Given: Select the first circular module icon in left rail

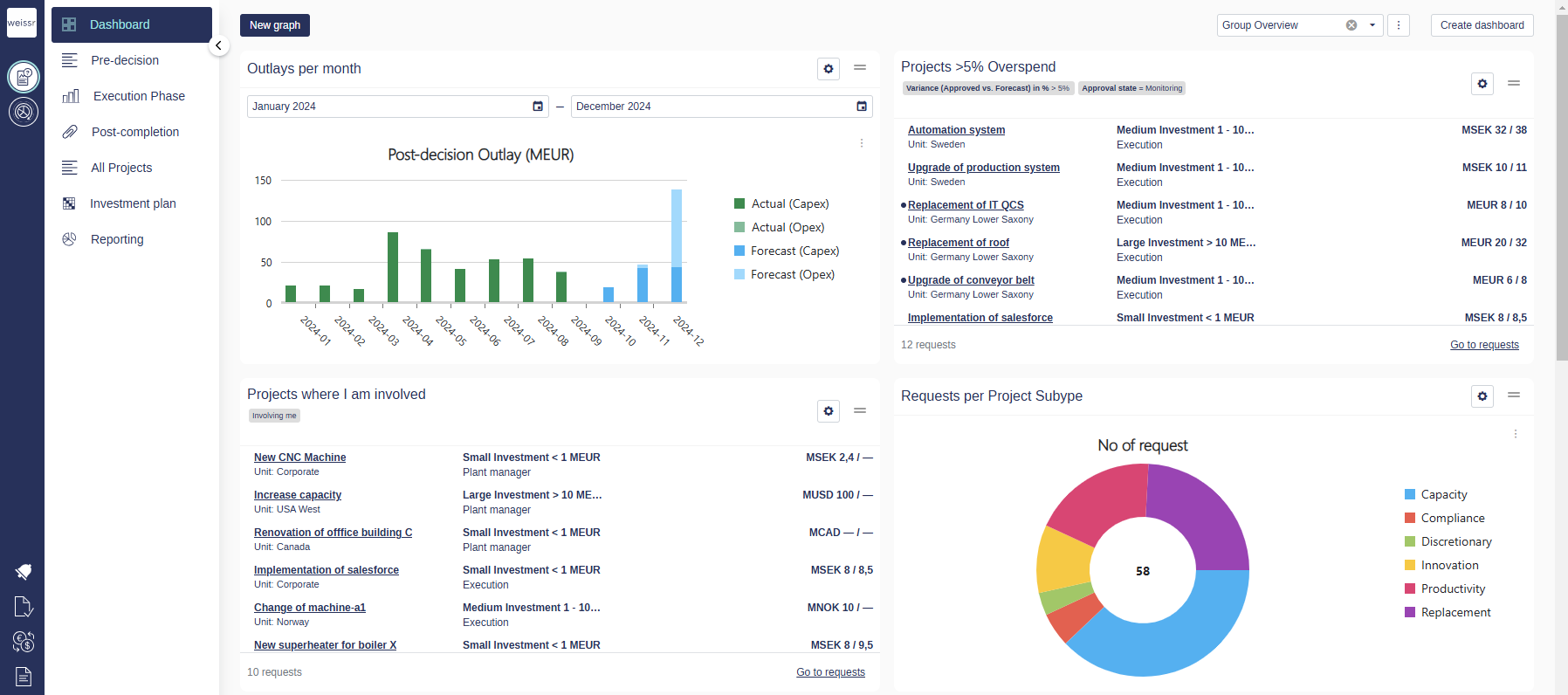Looking at the screenshot, I should click(x=24, y=77).
